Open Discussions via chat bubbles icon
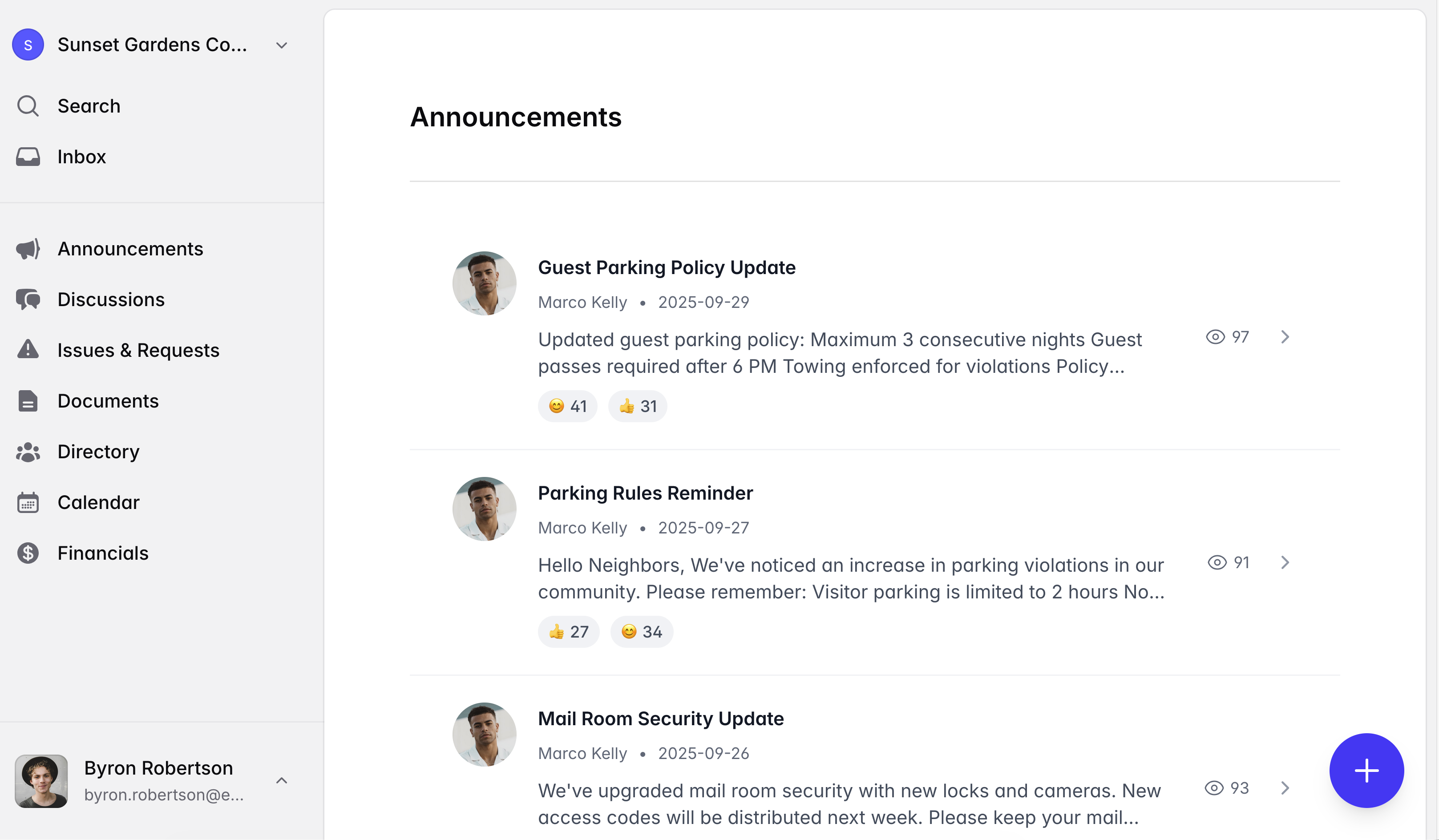 click(x=28, y=300)
